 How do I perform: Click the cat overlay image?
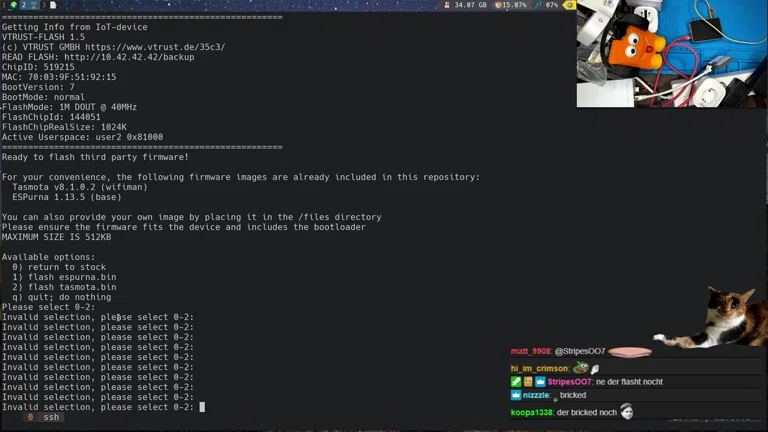pyautogui.click(x=713, y=318)
